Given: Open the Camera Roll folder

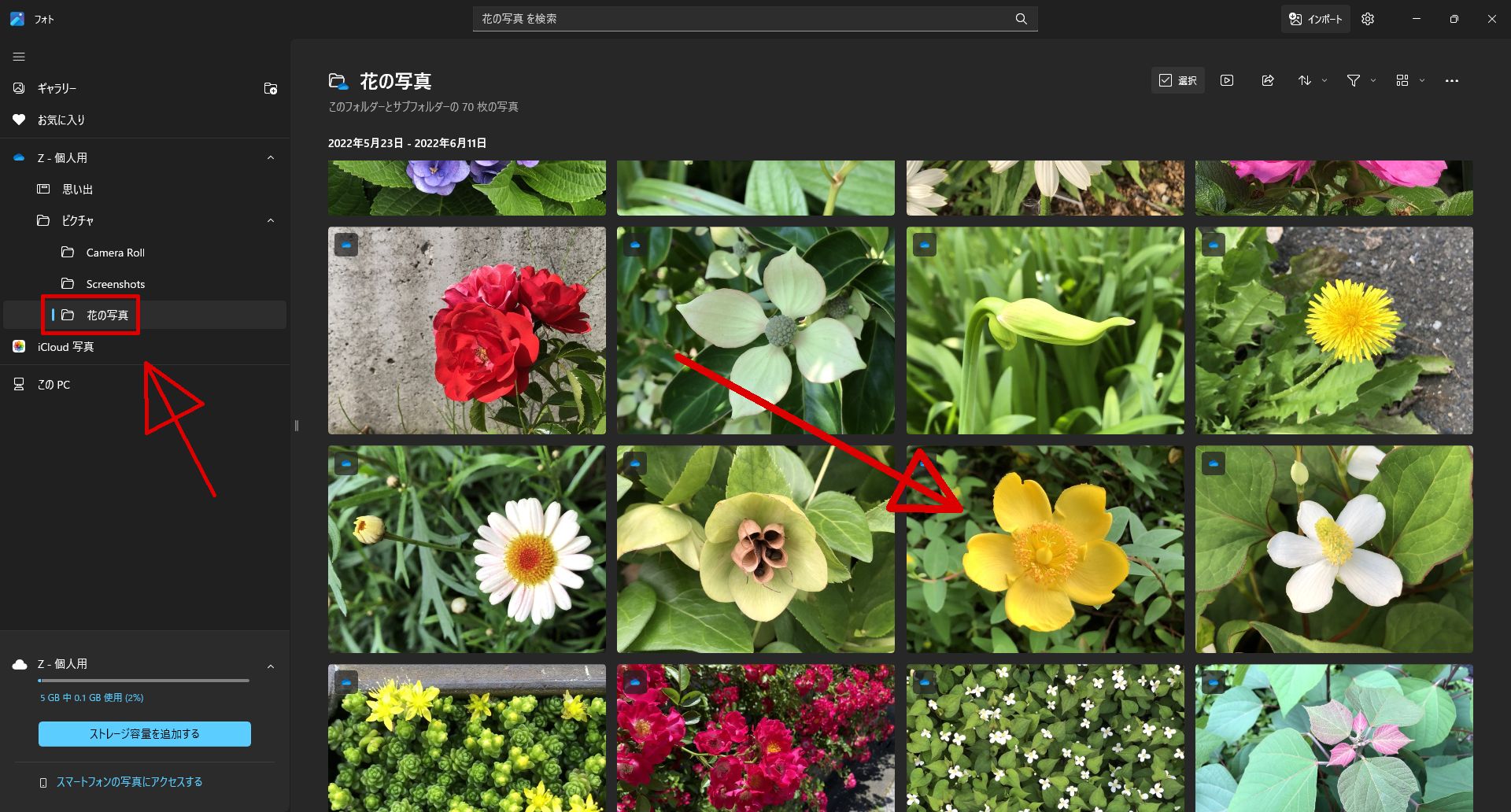Looking at the screenshot, I should click(x=115, y=253).
